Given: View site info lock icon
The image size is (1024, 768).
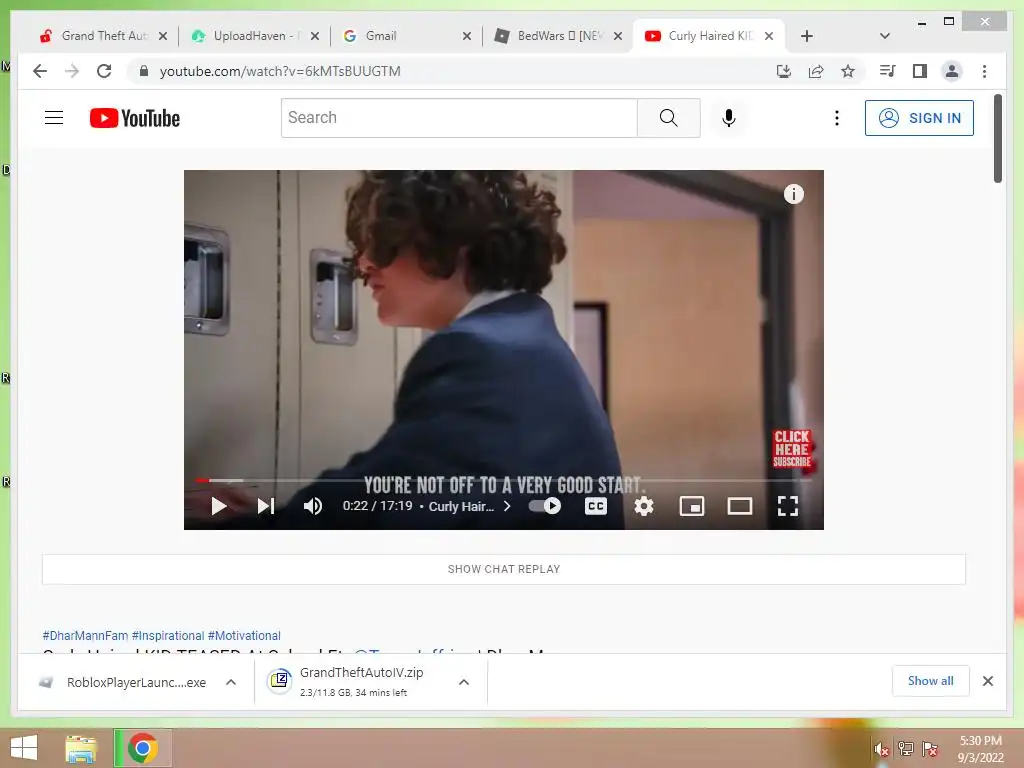Looking at the screenshot, I should (x=144, y=71).
